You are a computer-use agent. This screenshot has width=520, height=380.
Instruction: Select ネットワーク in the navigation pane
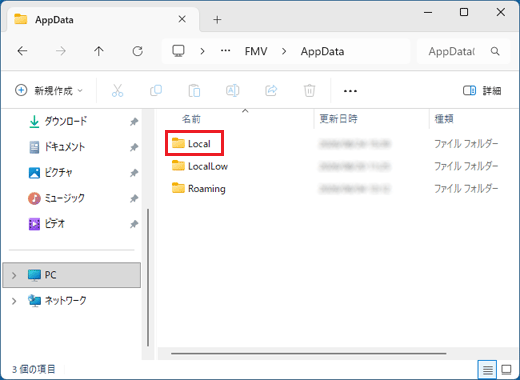tap(65, 301)
